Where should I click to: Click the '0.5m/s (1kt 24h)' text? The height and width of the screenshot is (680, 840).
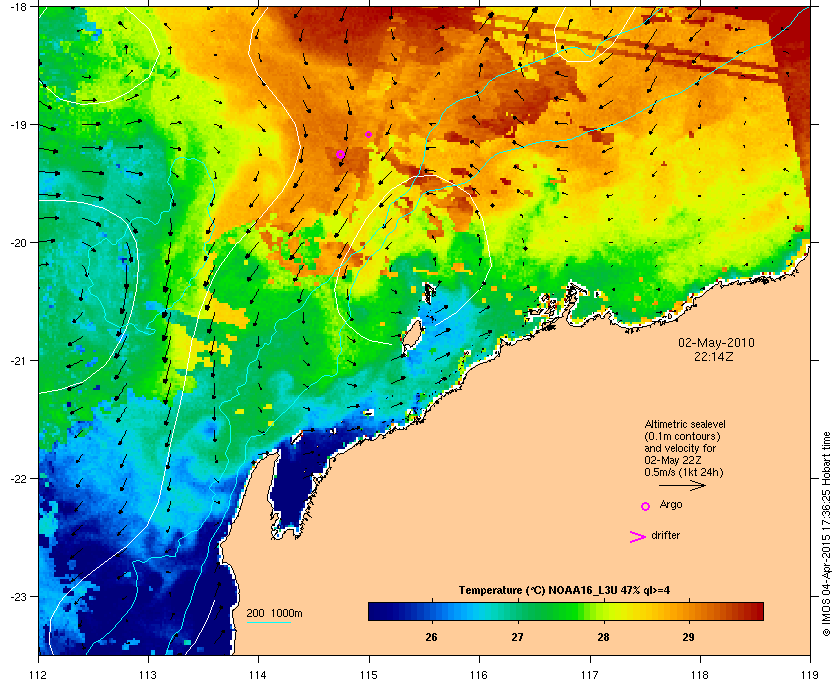pyautogui.click(x=684, y=473)
